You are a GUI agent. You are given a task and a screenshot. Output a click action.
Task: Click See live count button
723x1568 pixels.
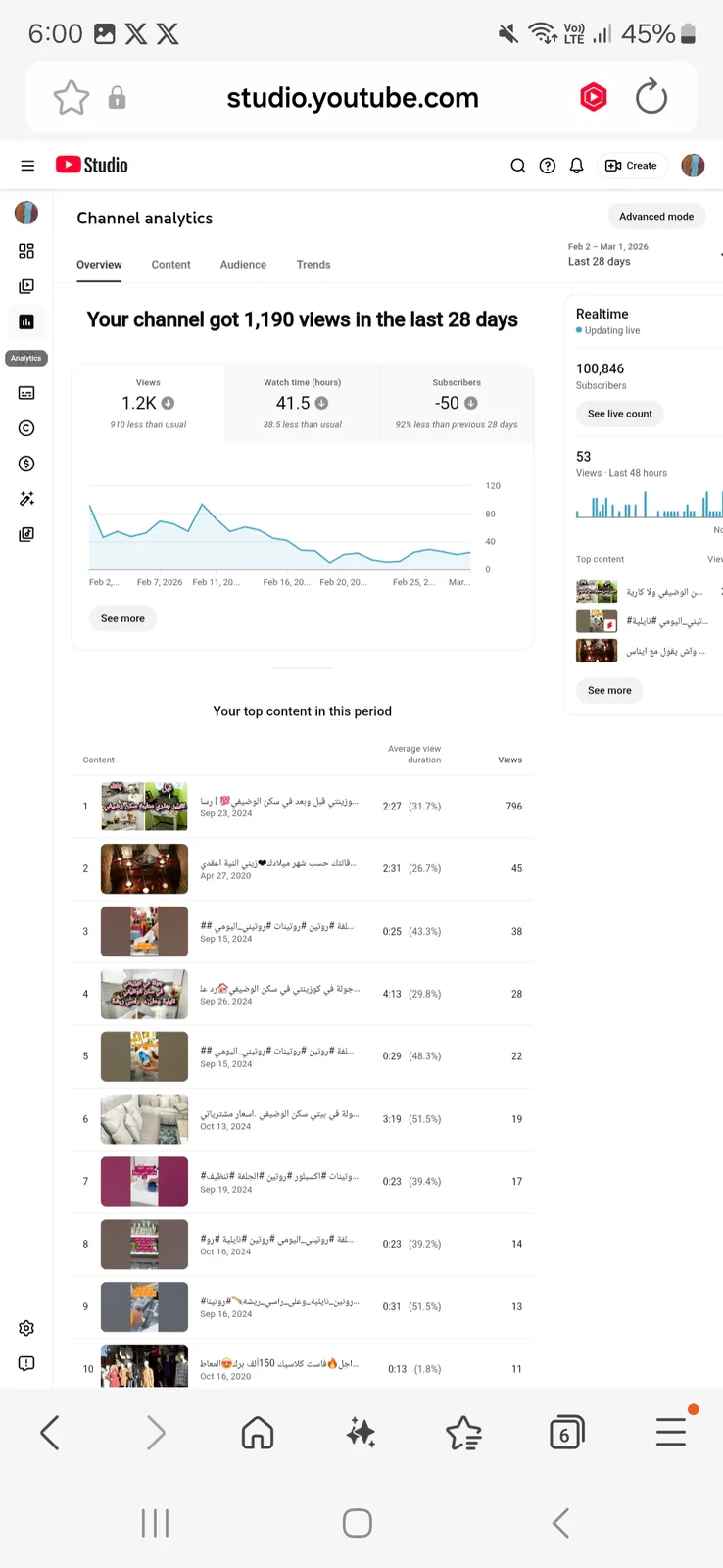[x=620, y=414]
